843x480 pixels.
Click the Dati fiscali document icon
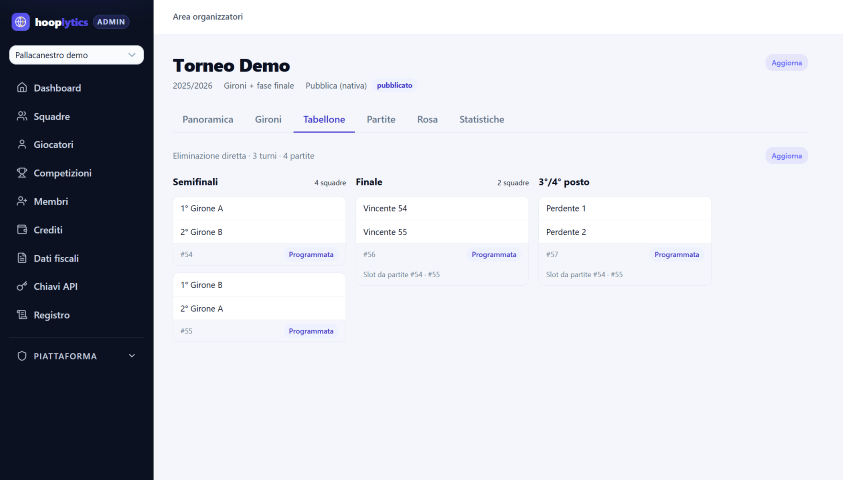[22, 258]
